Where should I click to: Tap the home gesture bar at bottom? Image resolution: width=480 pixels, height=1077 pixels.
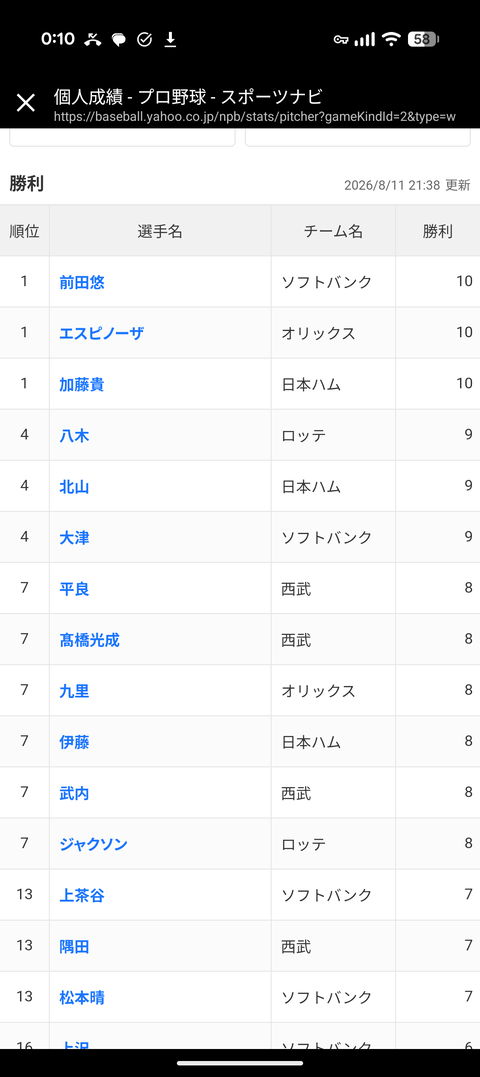[240, 1063]
